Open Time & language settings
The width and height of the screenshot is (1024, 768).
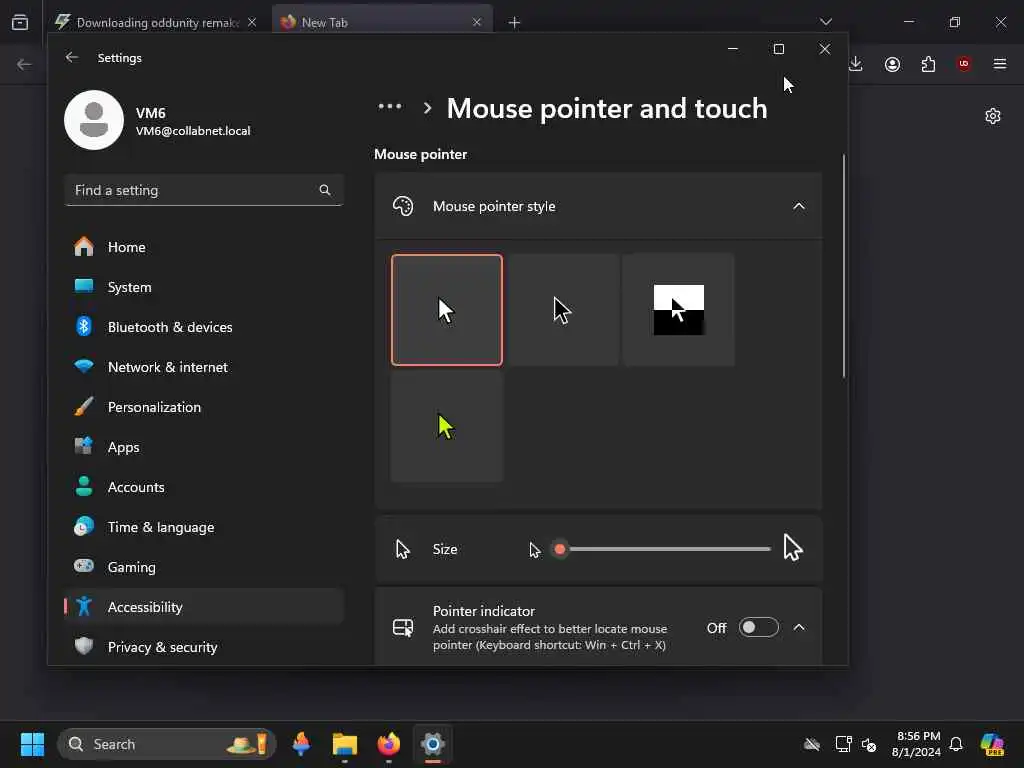(x=204, y=527)
